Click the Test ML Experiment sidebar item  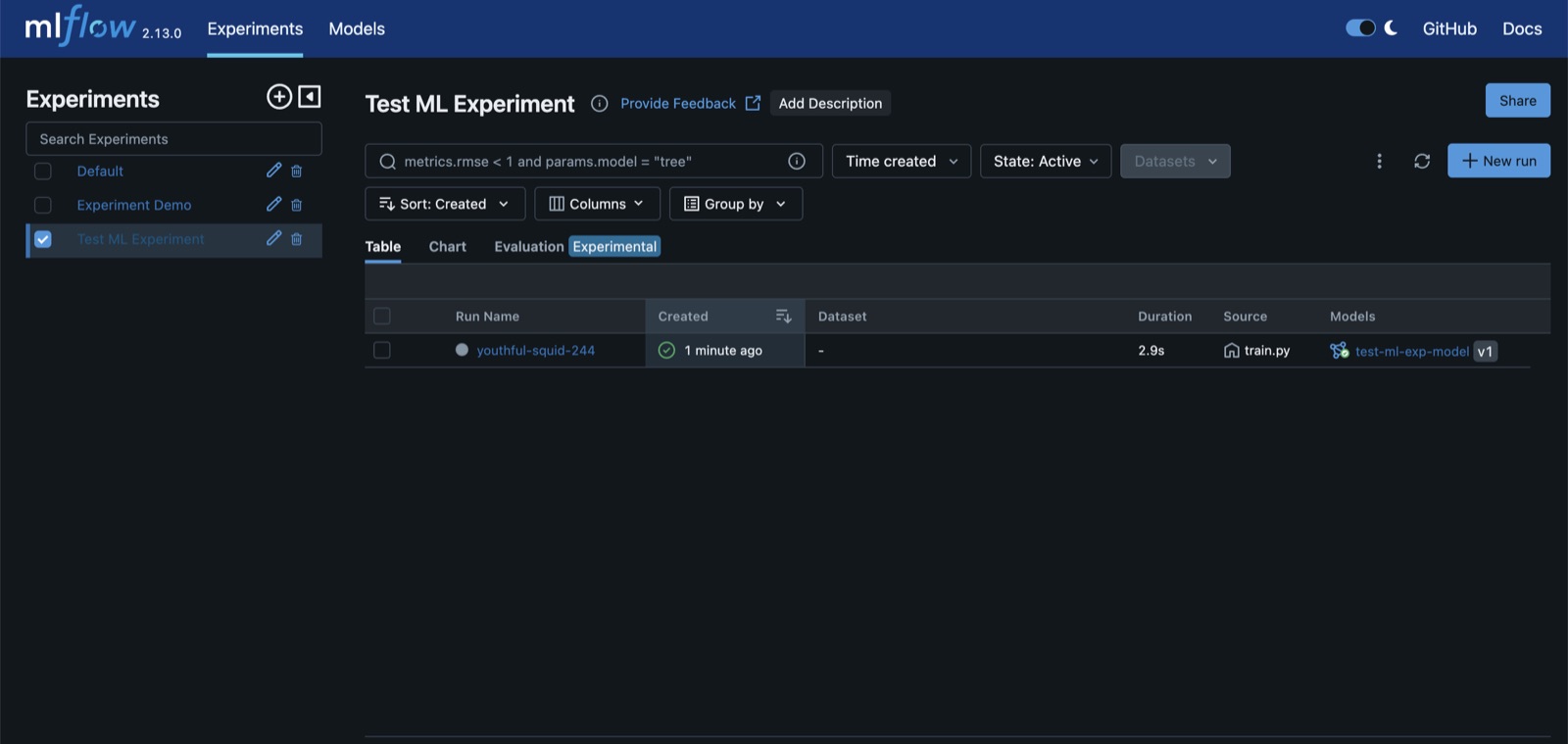click(141, 239)
